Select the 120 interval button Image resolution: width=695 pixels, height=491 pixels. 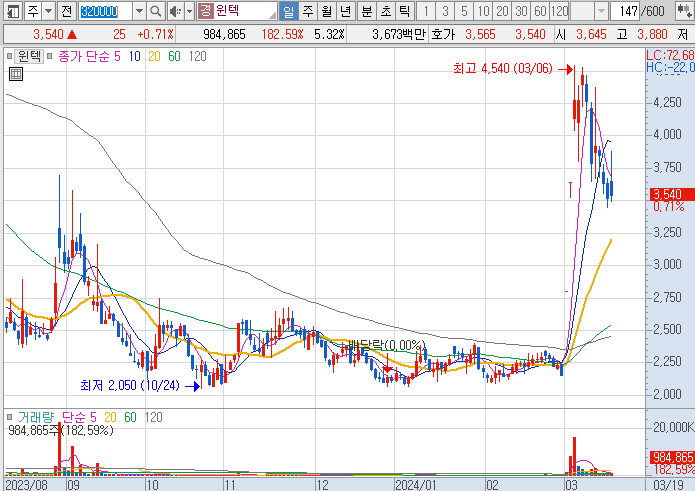pyautogui.click(x=559, y=11)
